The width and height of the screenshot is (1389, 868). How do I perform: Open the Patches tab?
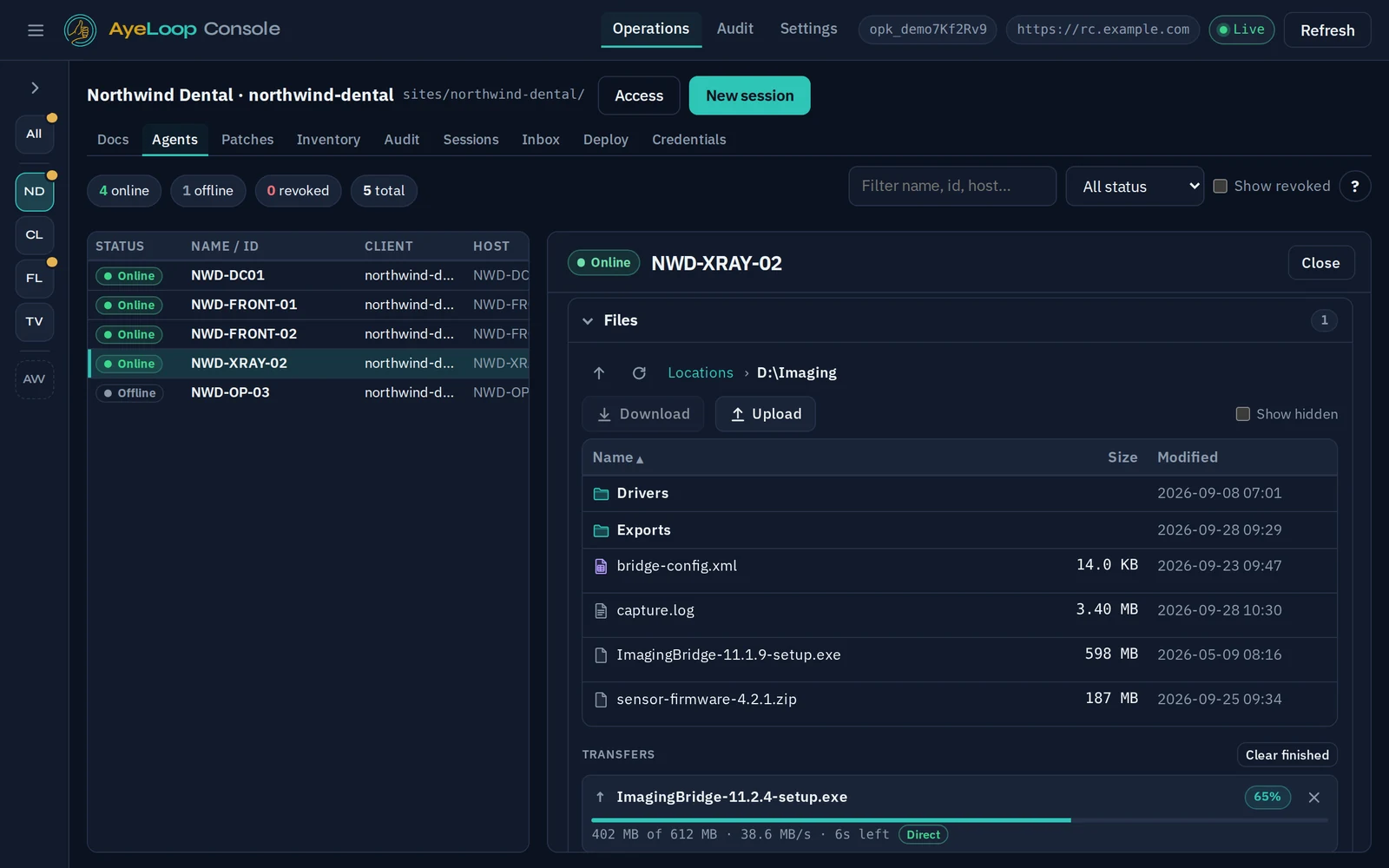coord(247,140)
